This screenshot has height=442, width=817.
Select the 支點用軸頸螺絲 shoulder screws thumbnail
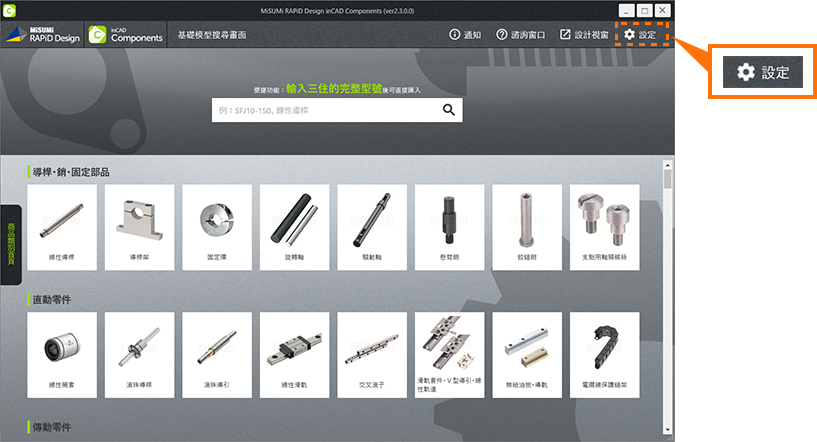pos(604,227)
